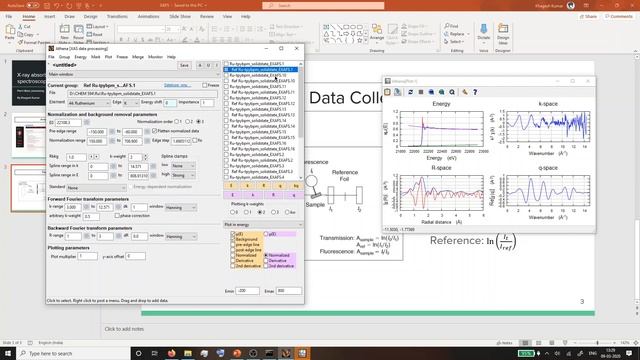Open File Explorer from the taskbar
This screenshot has height=360, width=640.
click(x=188, y=353)
